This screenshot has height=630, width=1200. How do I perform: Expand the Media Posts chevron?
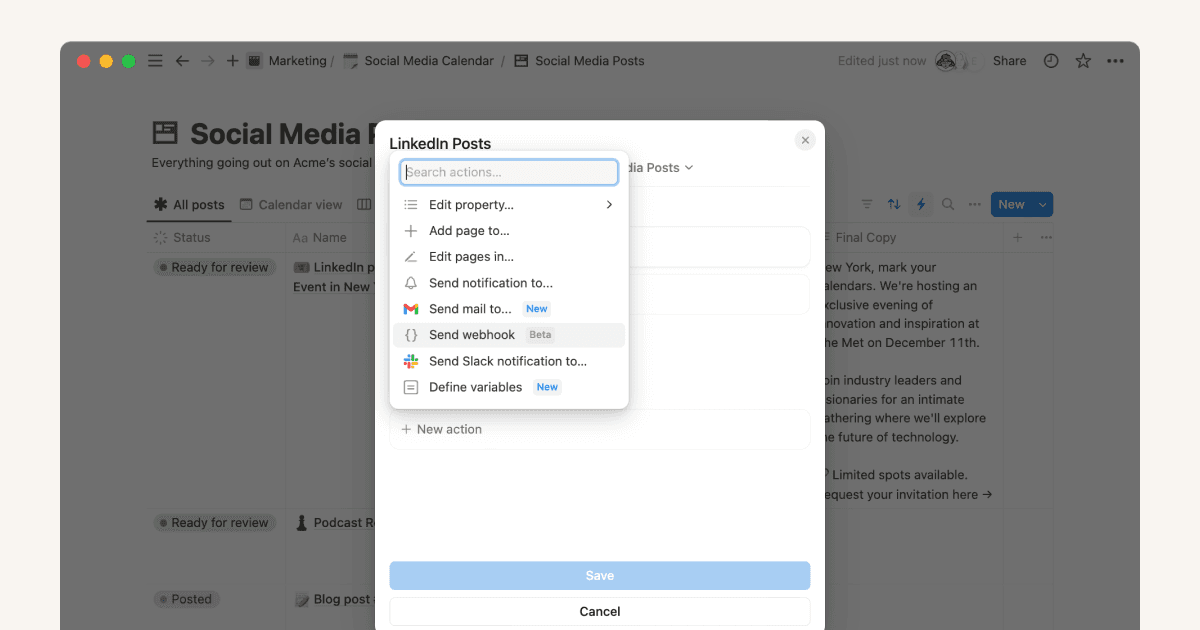[x=687, y=167]
